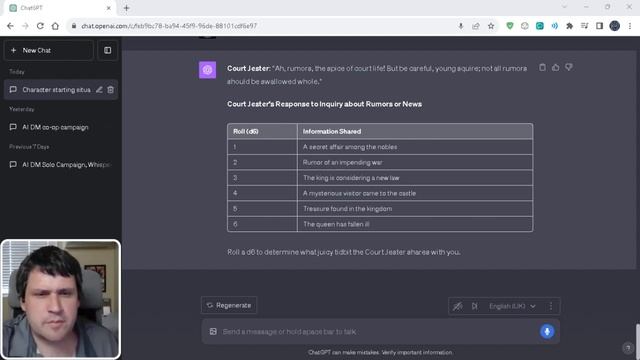This screenshot has height=360, width=640.
Task: Click the Regenerate button
Action: coord(229,305)
